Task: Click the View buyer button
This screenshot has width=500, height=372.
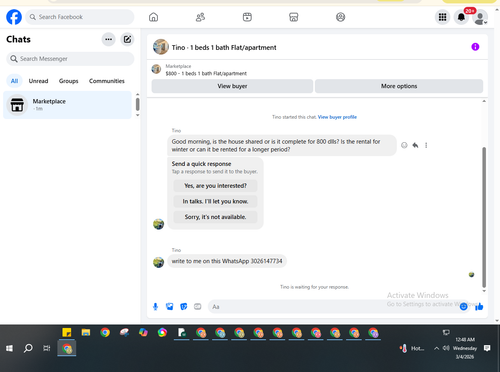Action: pos(232,86)
